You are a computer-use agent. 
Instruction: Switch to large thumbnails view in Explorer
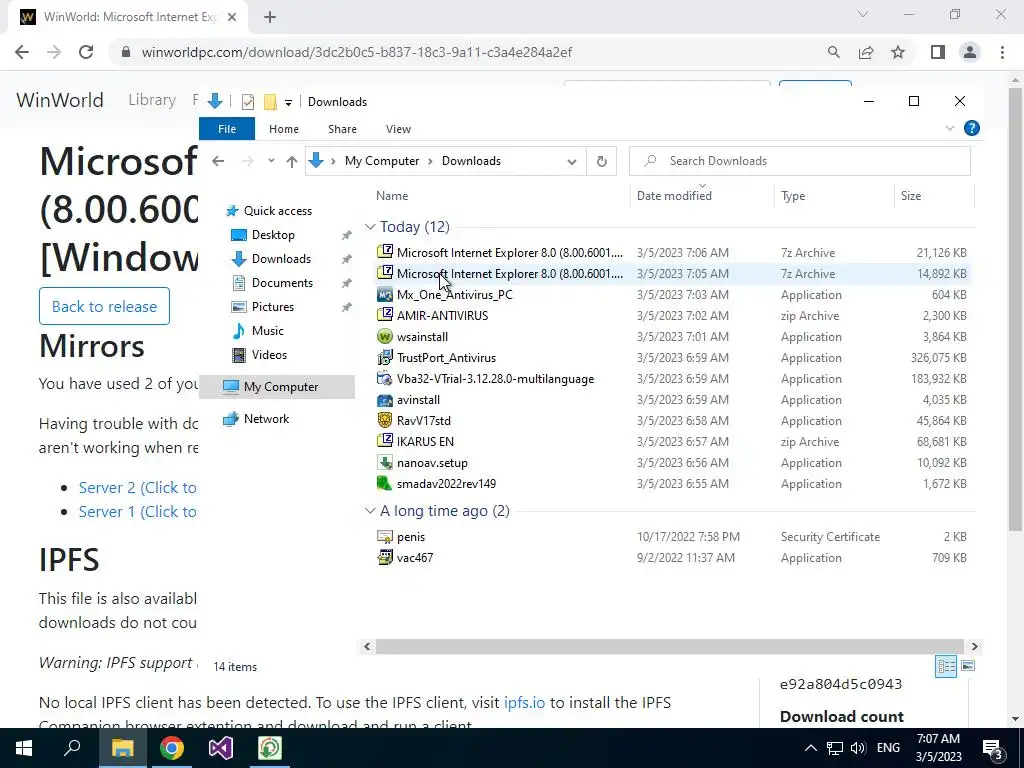968,666
